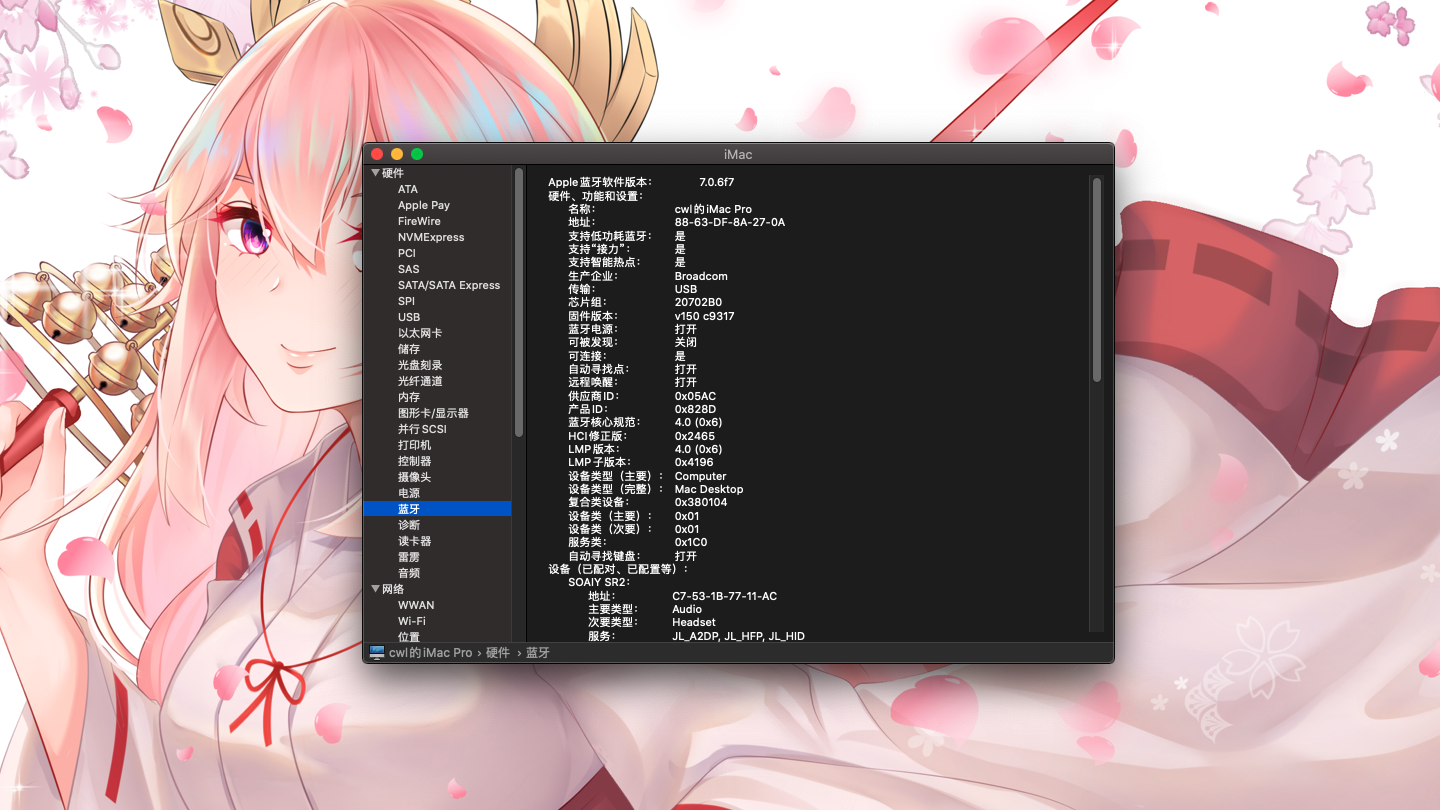1440x810 pixels.
Task: Select 打印机 in the sidebar
Action: 415,445
